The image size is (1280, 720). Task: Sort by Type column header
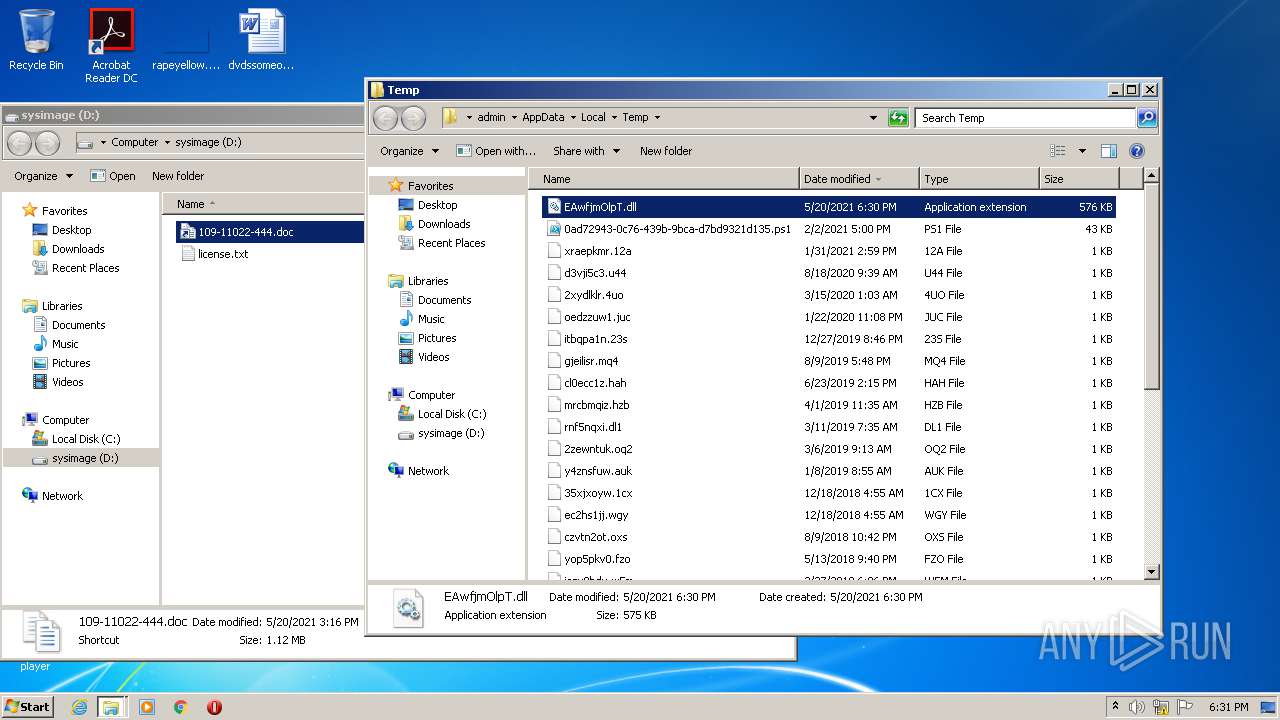[x=979, y=179]
